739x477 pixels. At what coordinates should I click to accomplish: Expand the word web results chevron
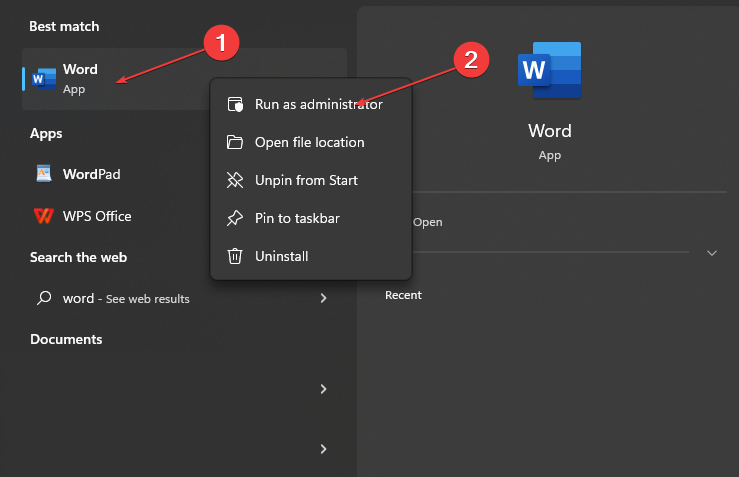coord(323,298)
